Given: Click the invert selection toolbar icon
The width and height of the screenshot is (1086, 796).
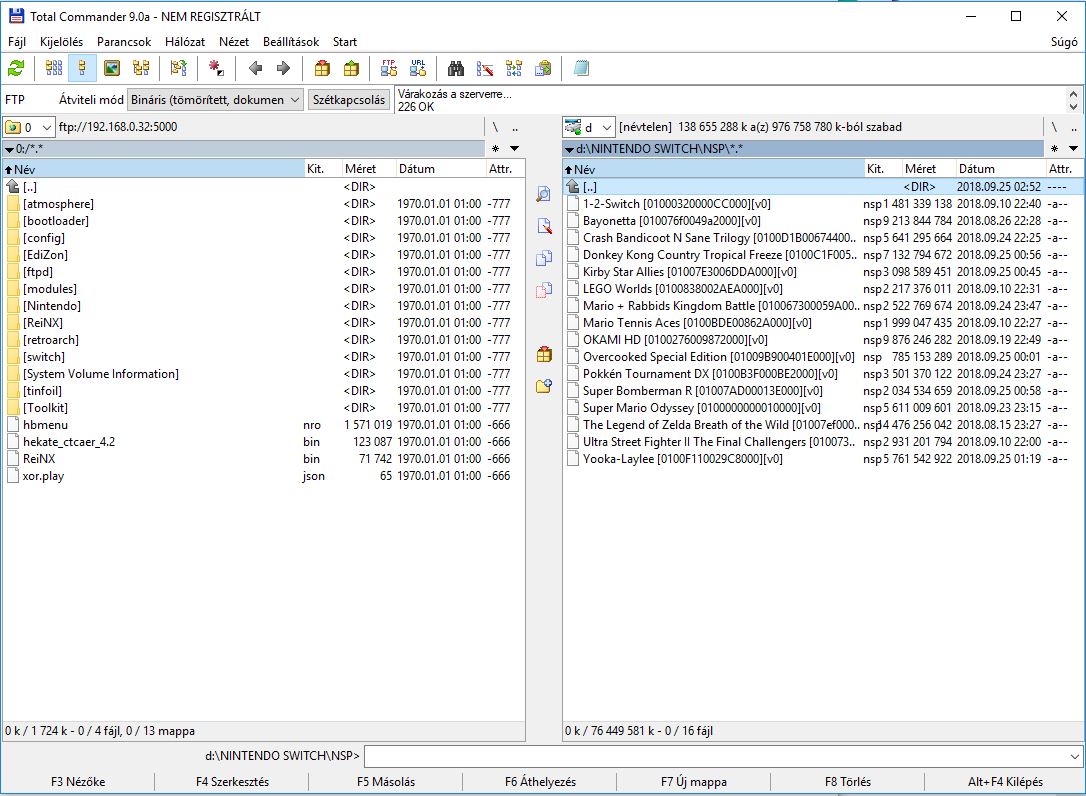Looking at the screenshot, I should 179,68.
